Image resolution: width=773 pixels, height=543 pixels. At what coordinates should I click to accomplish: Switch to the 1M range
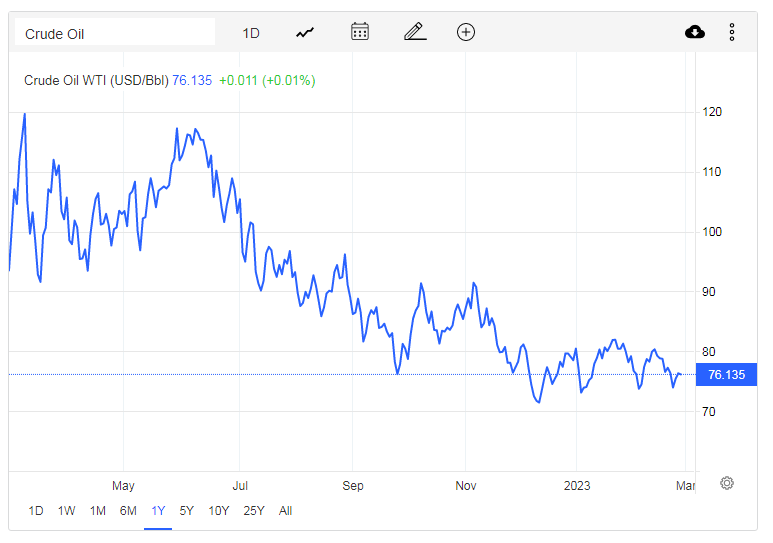pos(98,510)
